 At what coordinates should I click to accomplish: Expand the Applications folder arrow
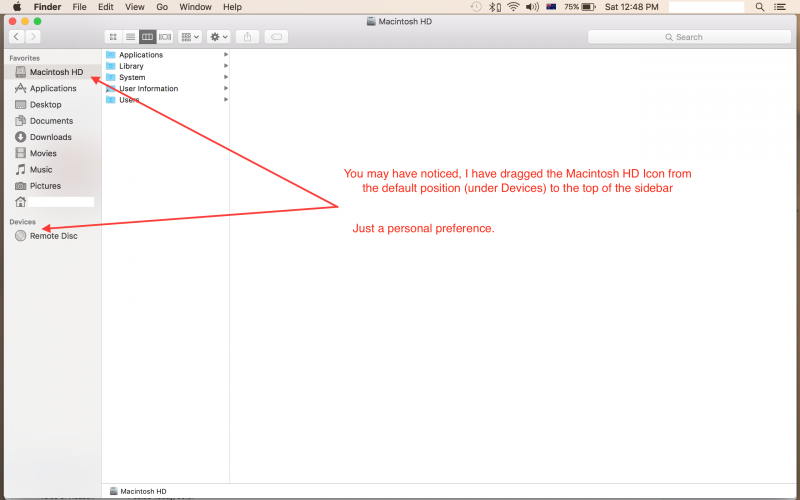[226, 55]
